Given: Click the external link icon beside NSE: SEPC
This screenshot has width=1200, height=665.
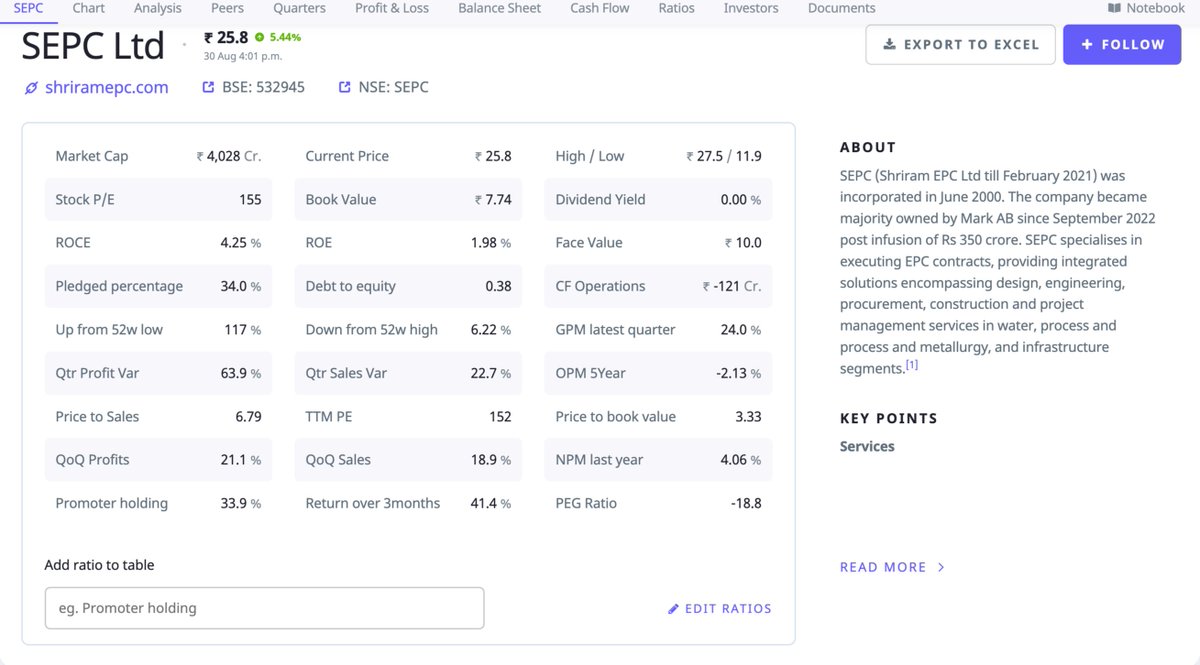Looking at the screenshot, I should coord(343,87).
